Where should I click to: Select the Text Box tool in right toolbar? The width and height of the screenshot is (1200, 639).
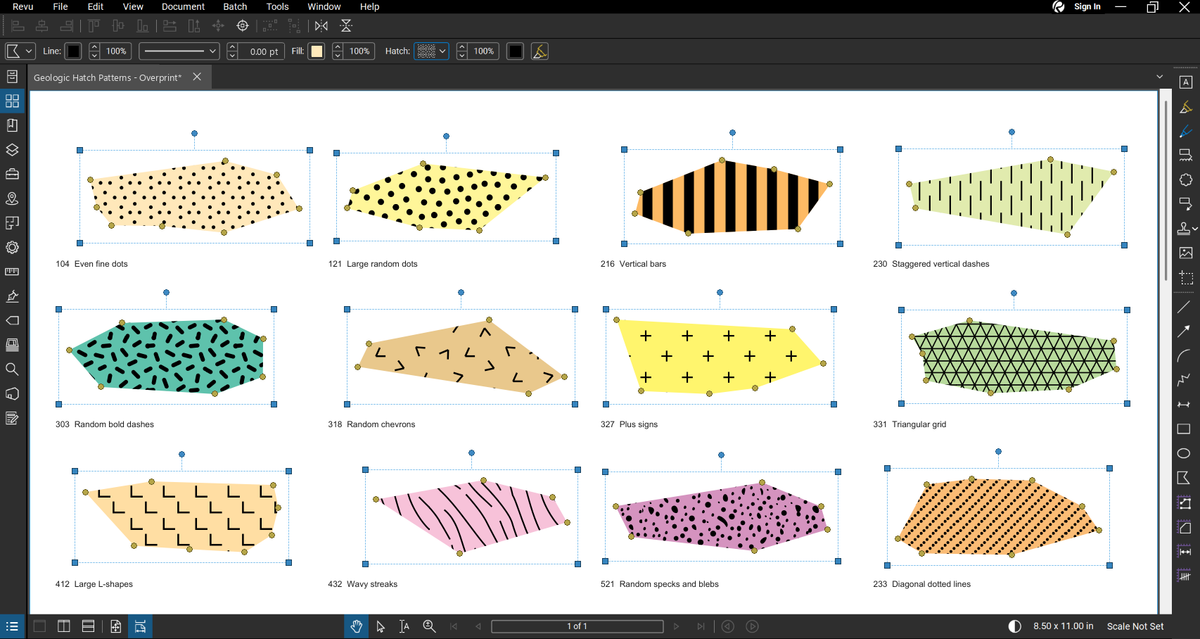pos(1185,82)
